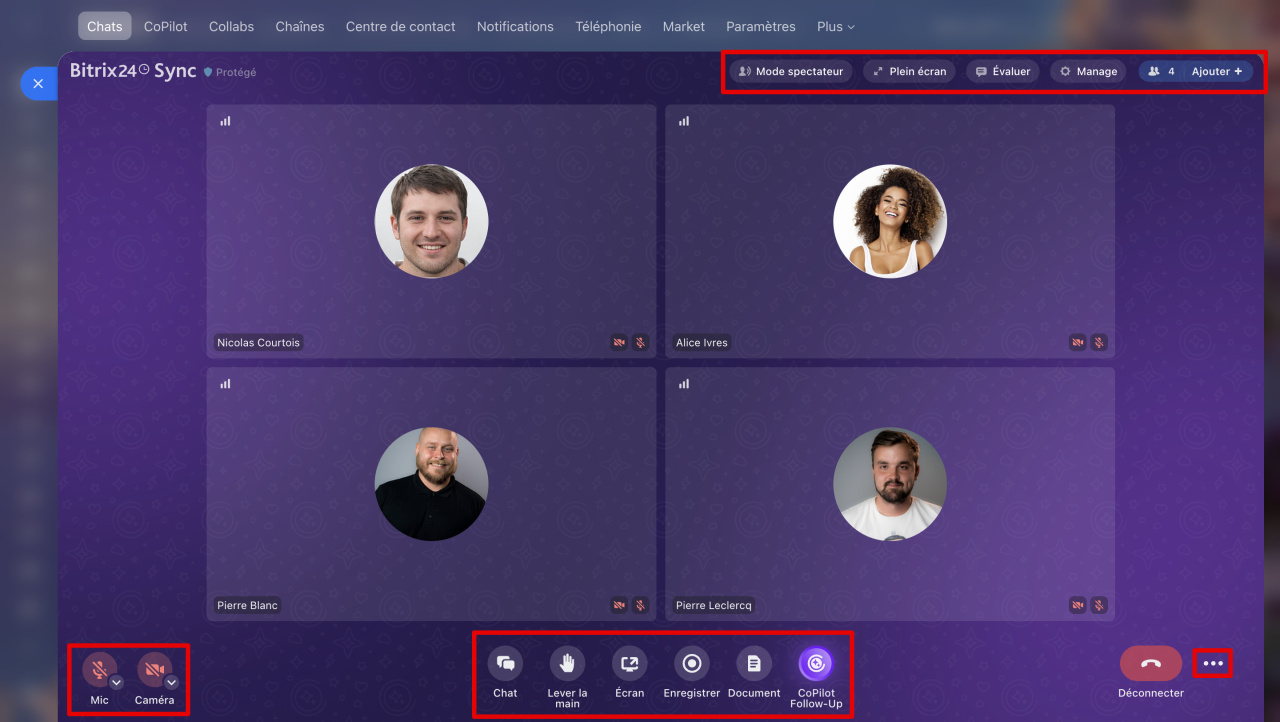Switch to the Notifications tab
The width and height of the screenshot is (1280, 722).
pyautogui.click(x=515, y=26)
